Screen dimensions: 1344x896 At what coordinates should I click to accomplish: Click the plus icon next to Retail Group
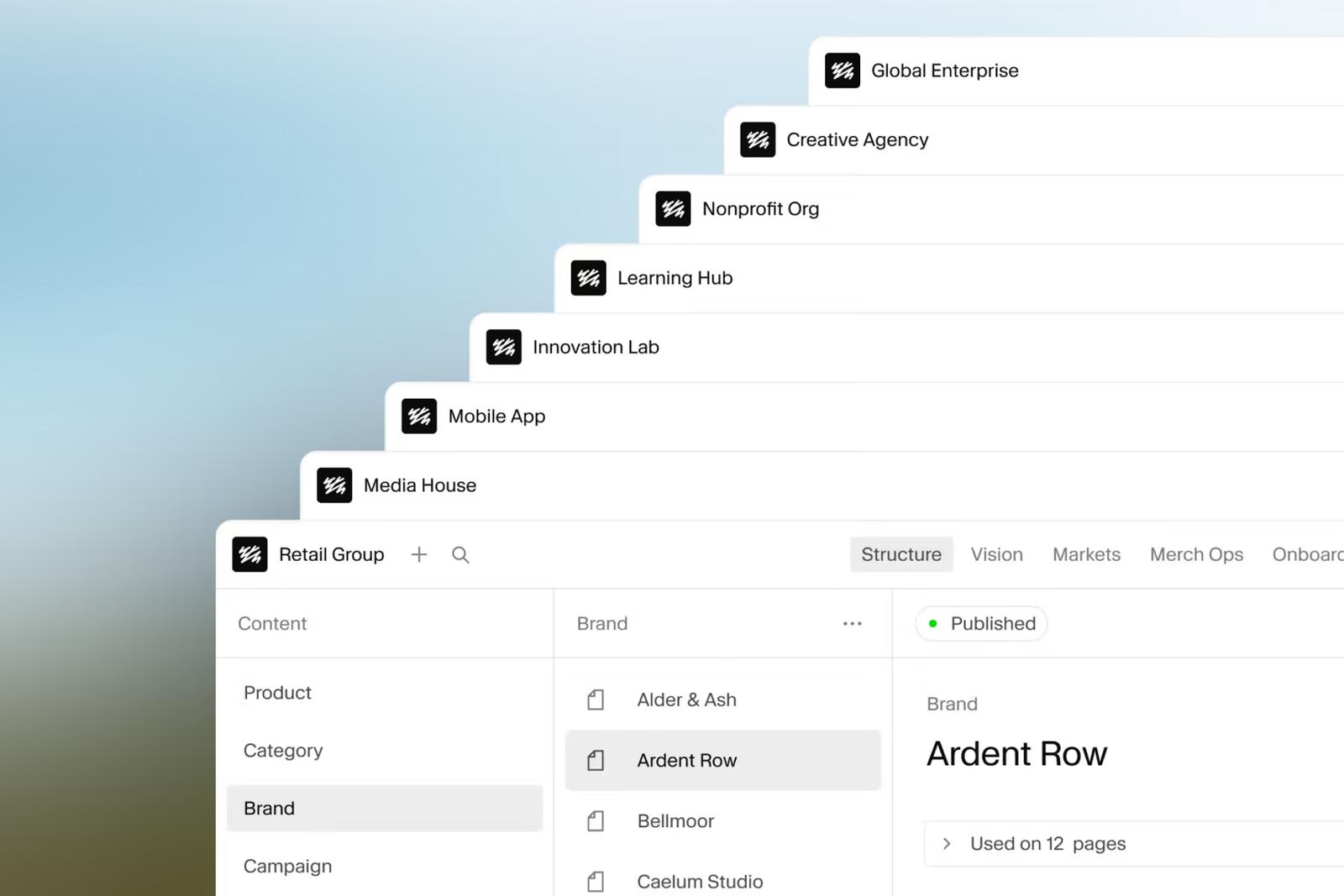pyautogui.click(x=419, y=554)
